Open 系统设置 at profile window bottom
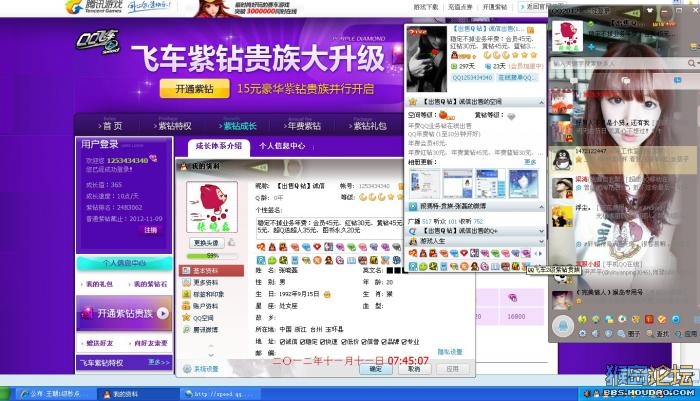The height and width of the screenshot is (401, 700). click(201, 369)
